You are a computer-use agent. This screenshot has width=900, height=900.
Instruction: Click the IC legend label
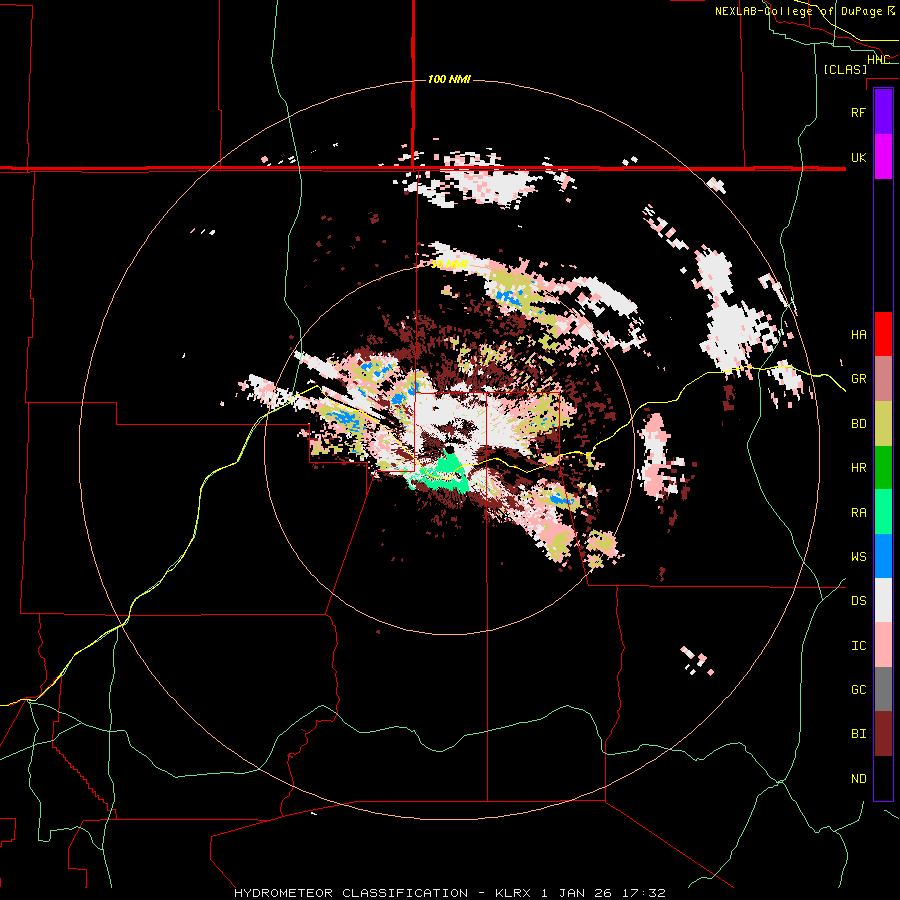858,645
